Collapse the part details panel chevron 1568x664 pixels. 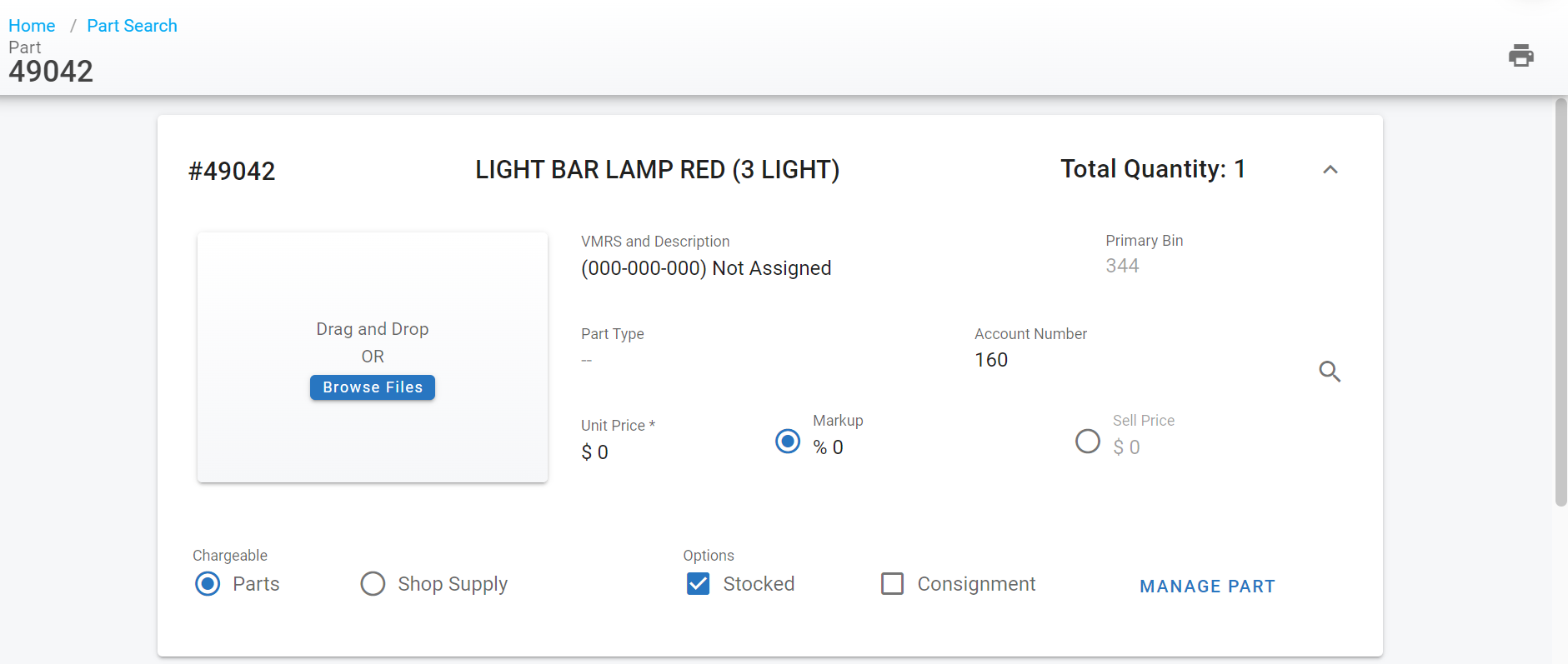1330,170
